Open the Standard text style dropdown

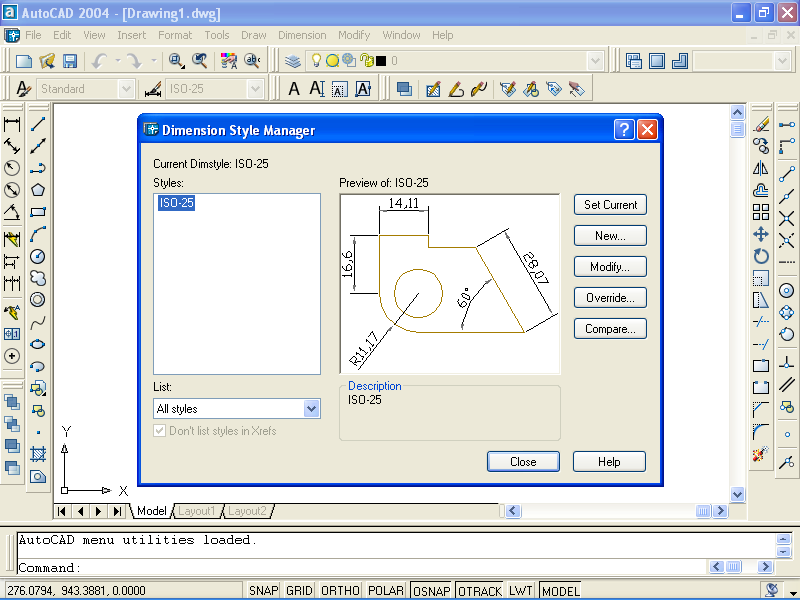coord(126,89)
